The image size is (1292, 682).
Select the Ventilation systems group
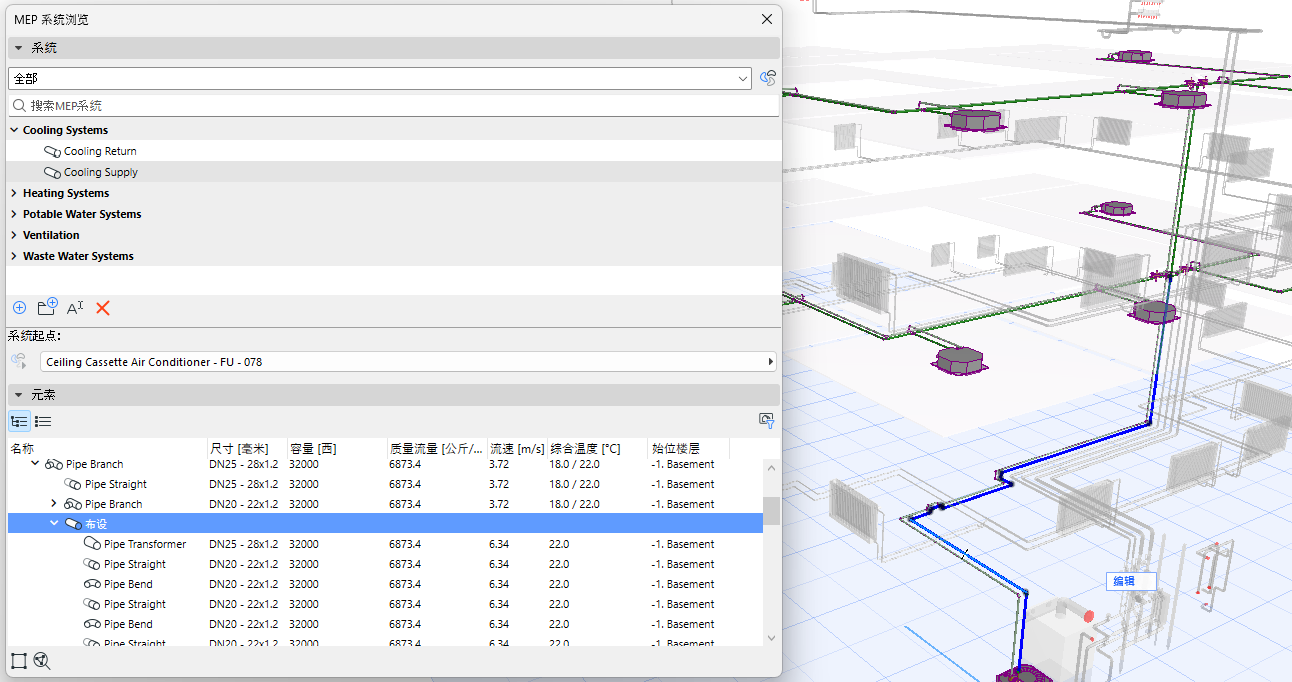pos(51,235)
